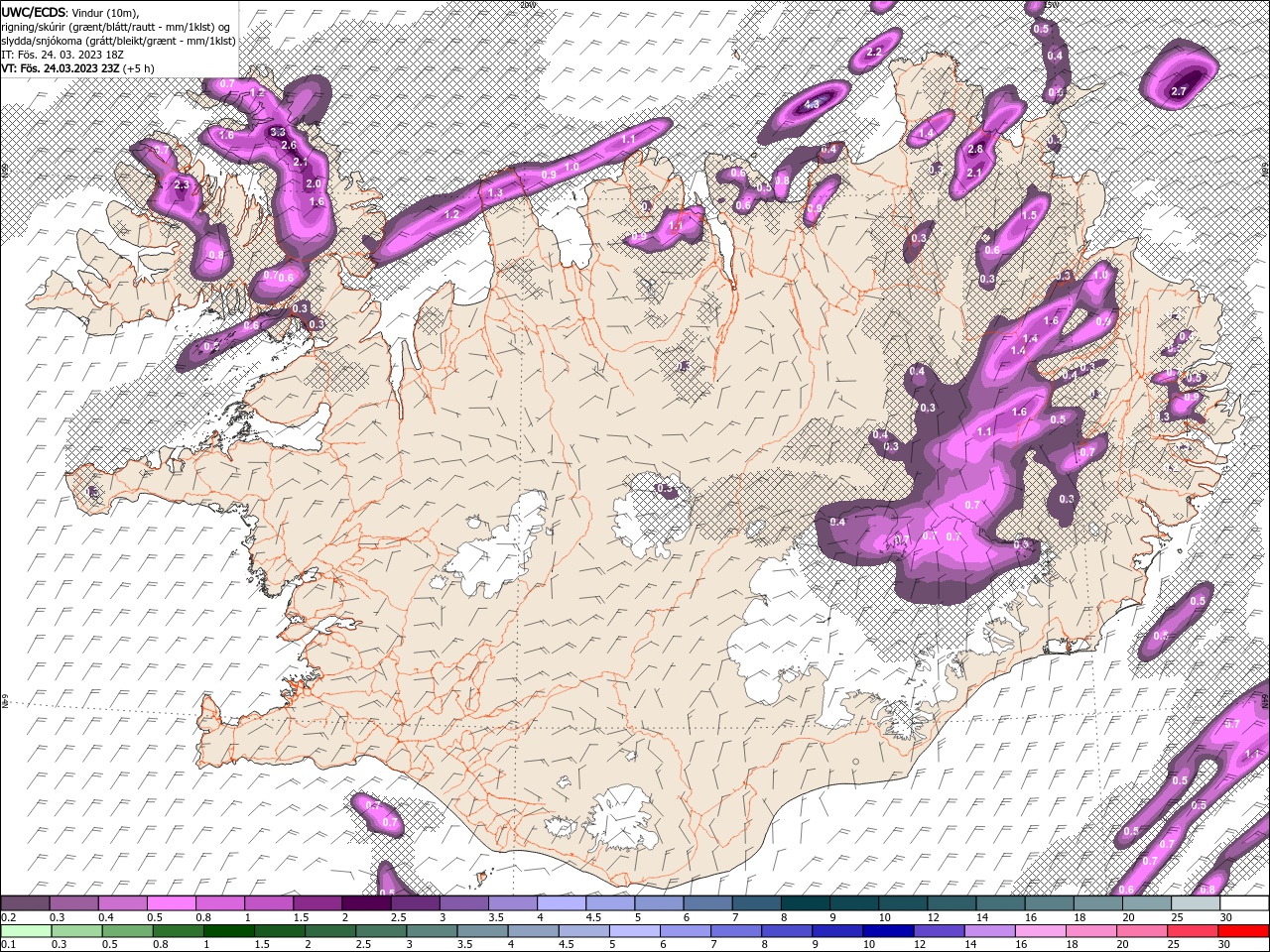Click the '1.3' value on the north coast band
The image size is (1270, 952).
point(495,192)
